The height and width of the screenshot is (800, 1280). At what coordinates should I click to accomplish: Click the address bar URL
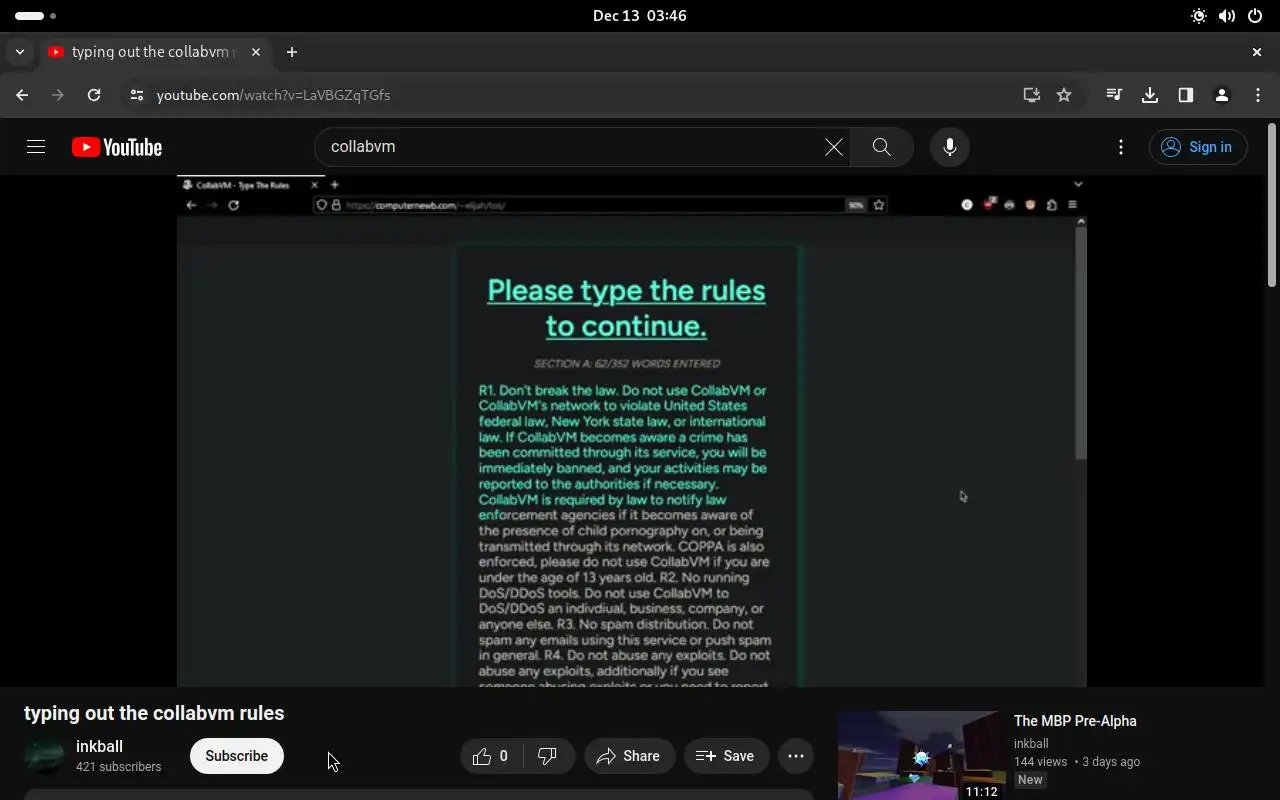274,95
